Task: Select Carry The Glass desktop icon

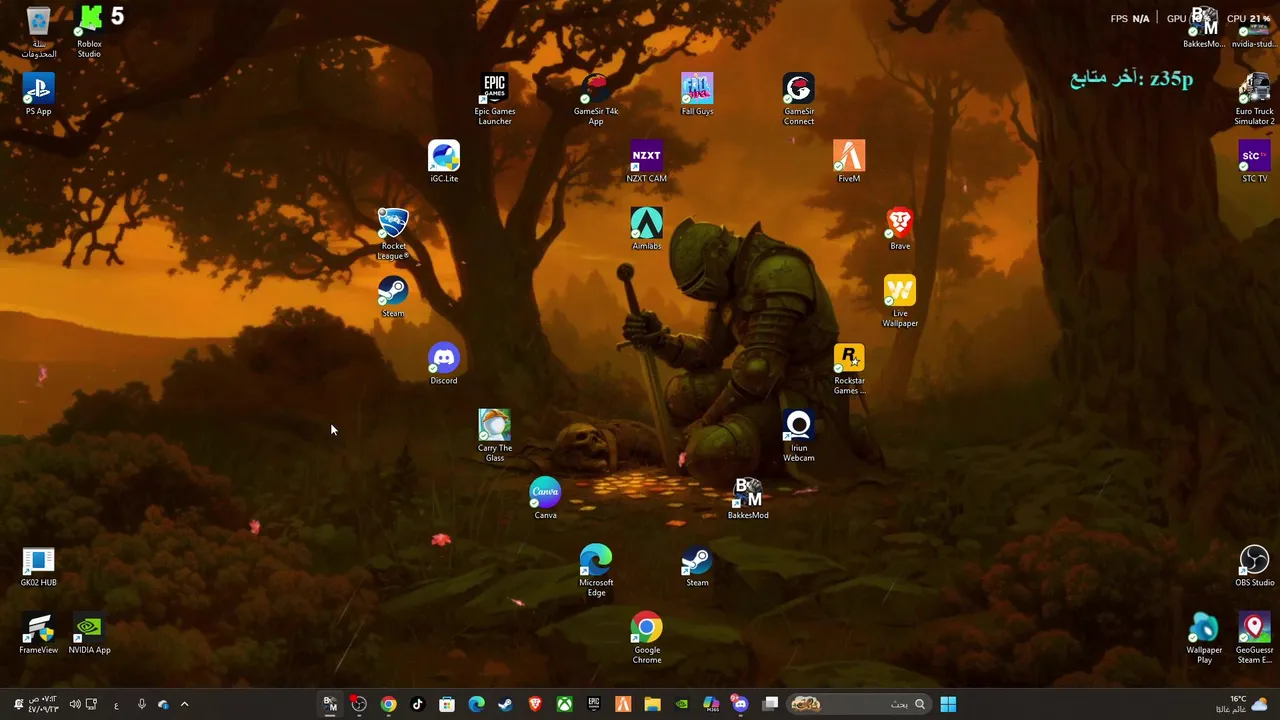Action: coord(494,435)
